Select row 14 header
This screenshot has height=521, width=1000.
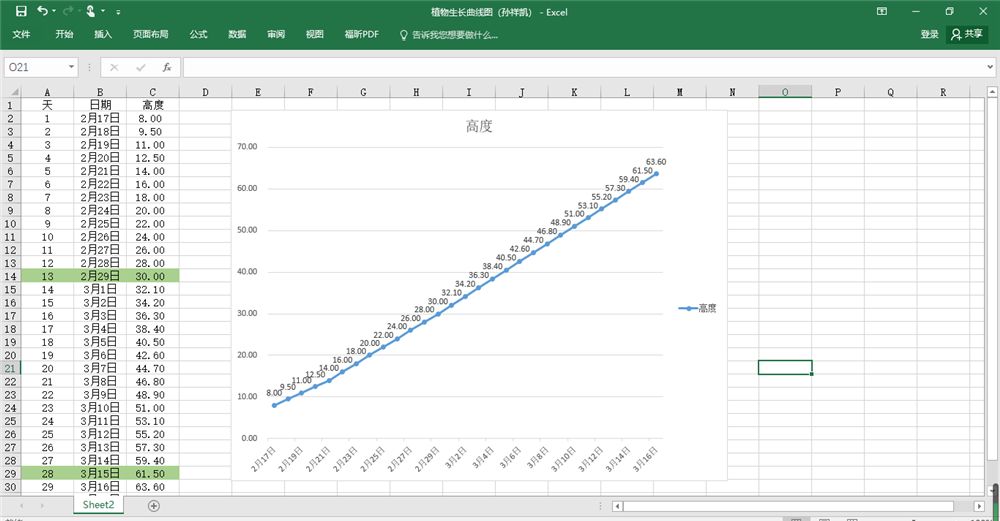coord(10,276)
